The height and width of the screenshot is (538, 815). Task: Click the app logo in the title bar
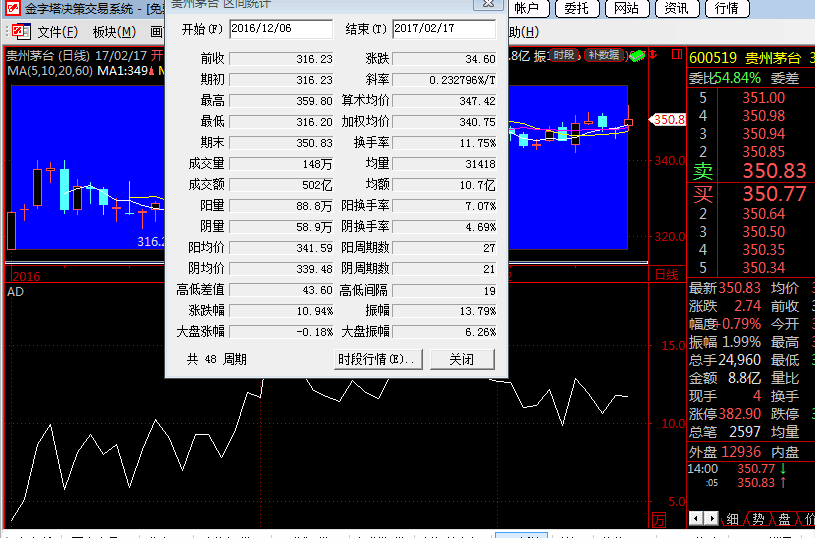pyautogui.click(x=11, y=8)
